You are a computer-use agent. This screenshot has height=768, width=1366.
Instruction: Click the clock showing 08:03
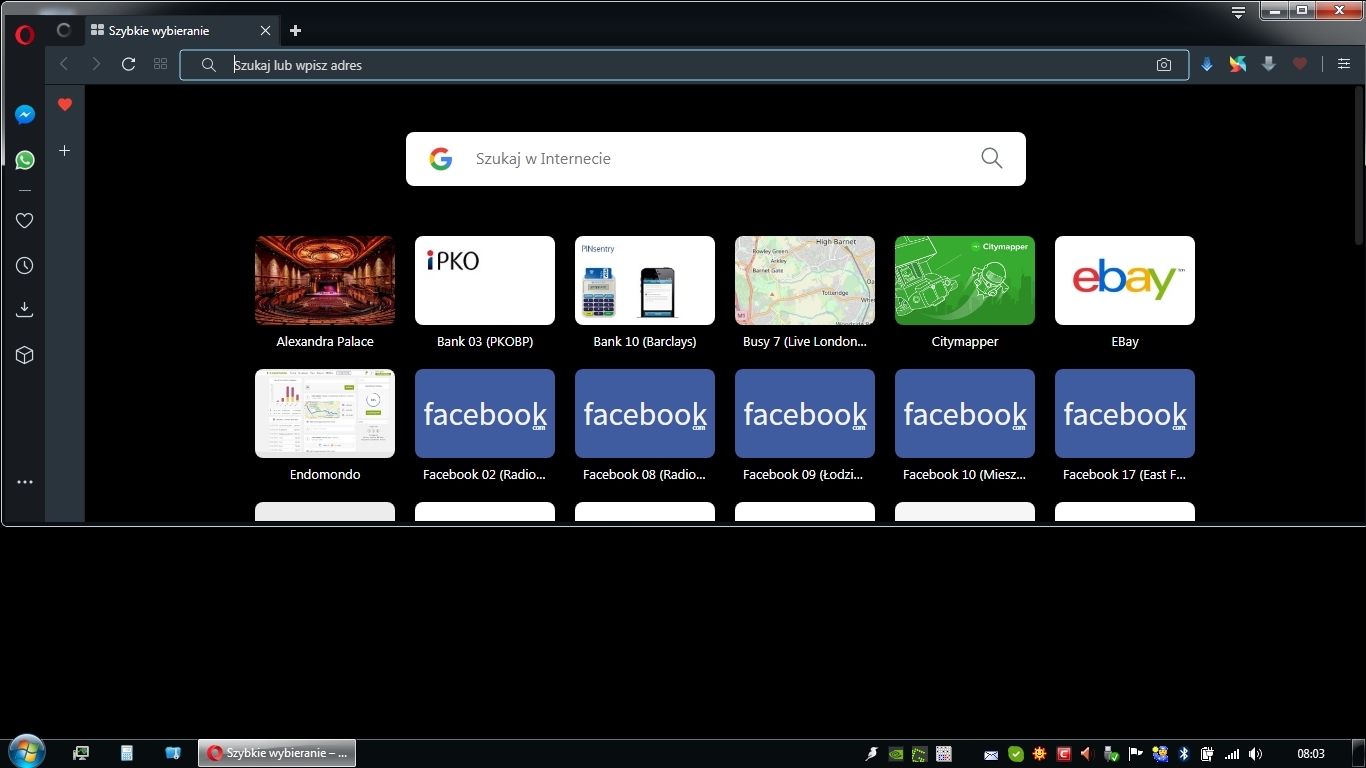(1311, 754)
